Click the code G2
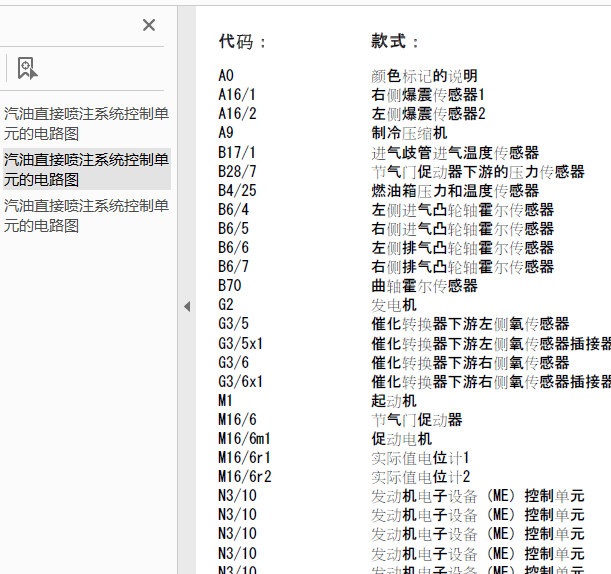 pos(226,305)
